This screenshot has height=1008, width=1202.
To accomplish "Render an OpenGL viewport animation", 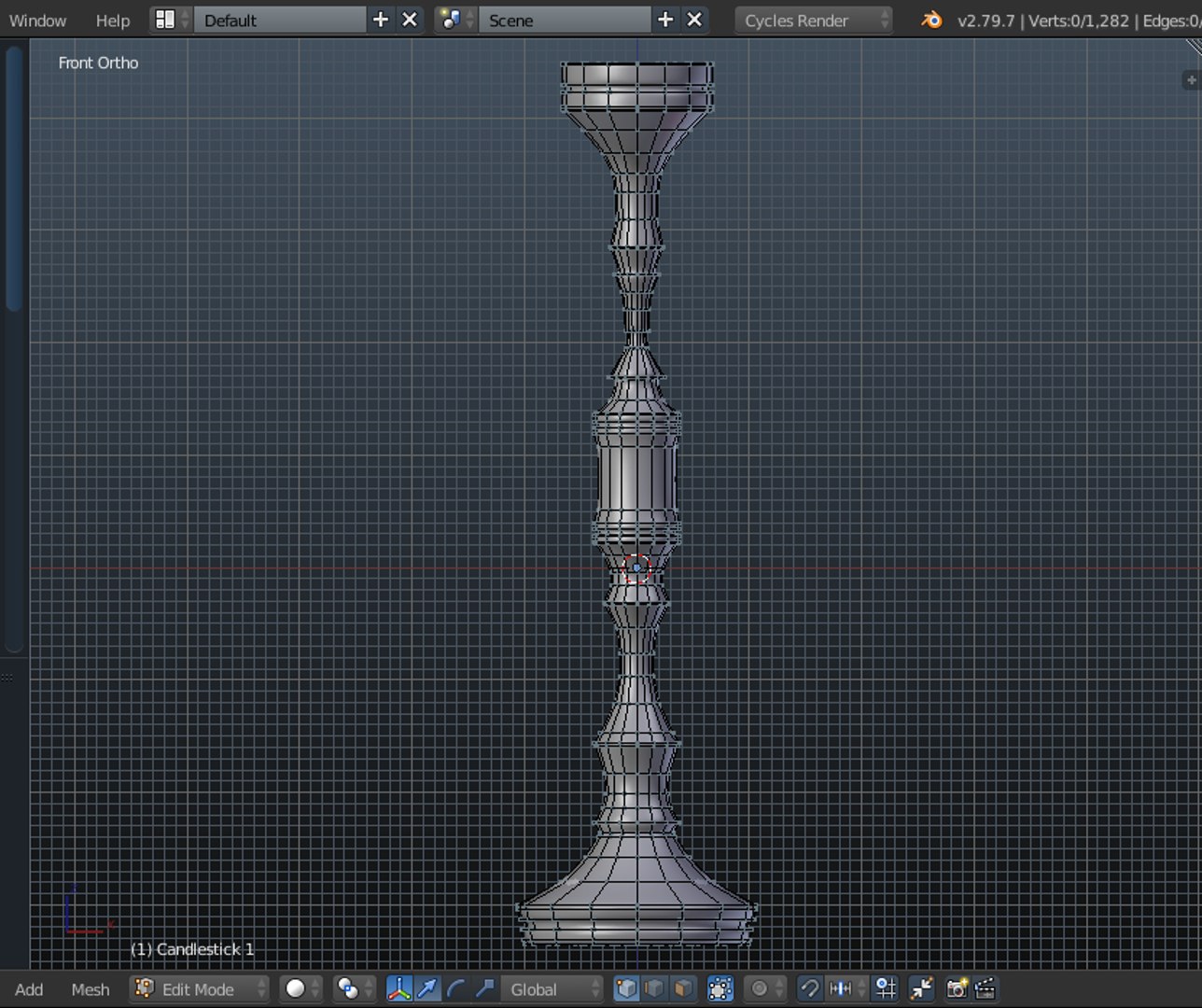I will pyautogui.click(x=985, y=988).
